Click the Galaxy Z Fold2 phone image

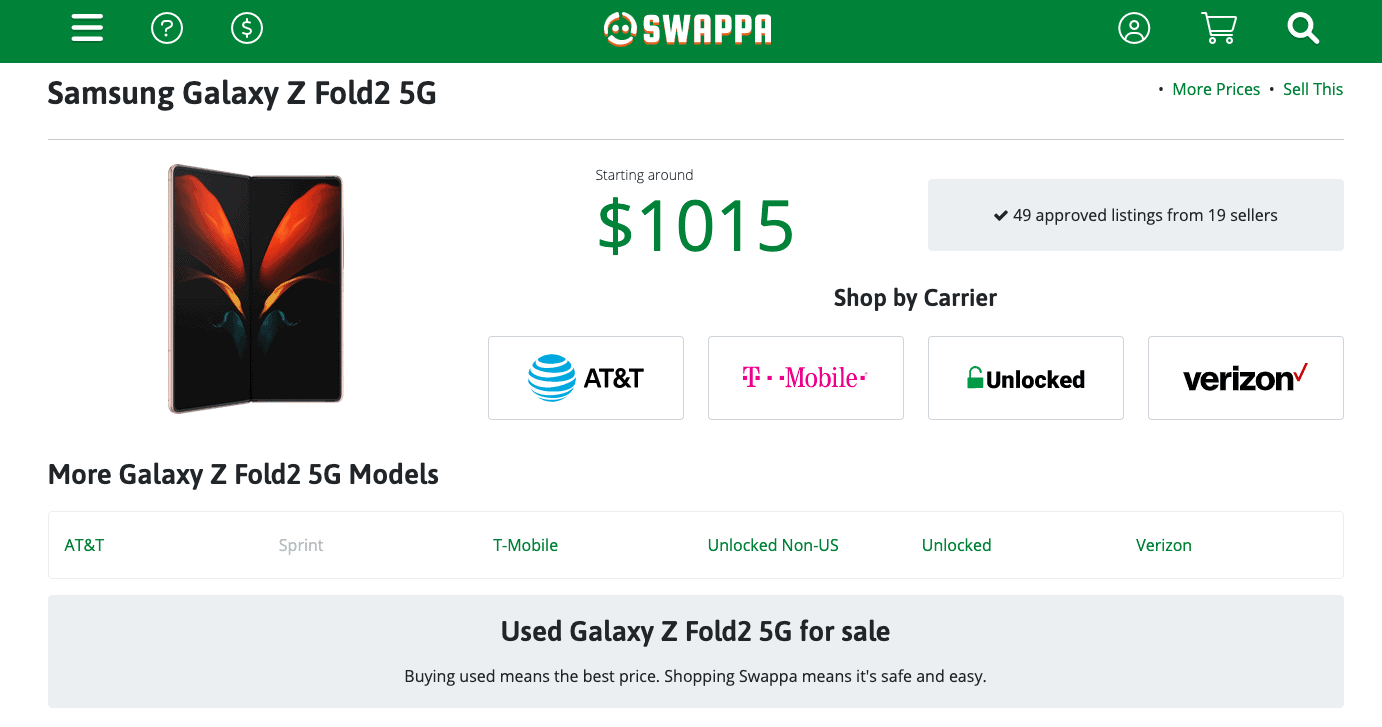tap(256, 288)
